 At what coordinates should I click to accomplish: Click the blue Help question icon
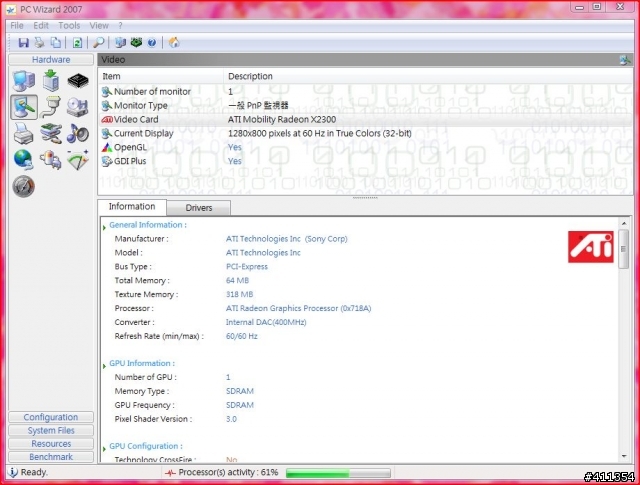click(152, 42)
